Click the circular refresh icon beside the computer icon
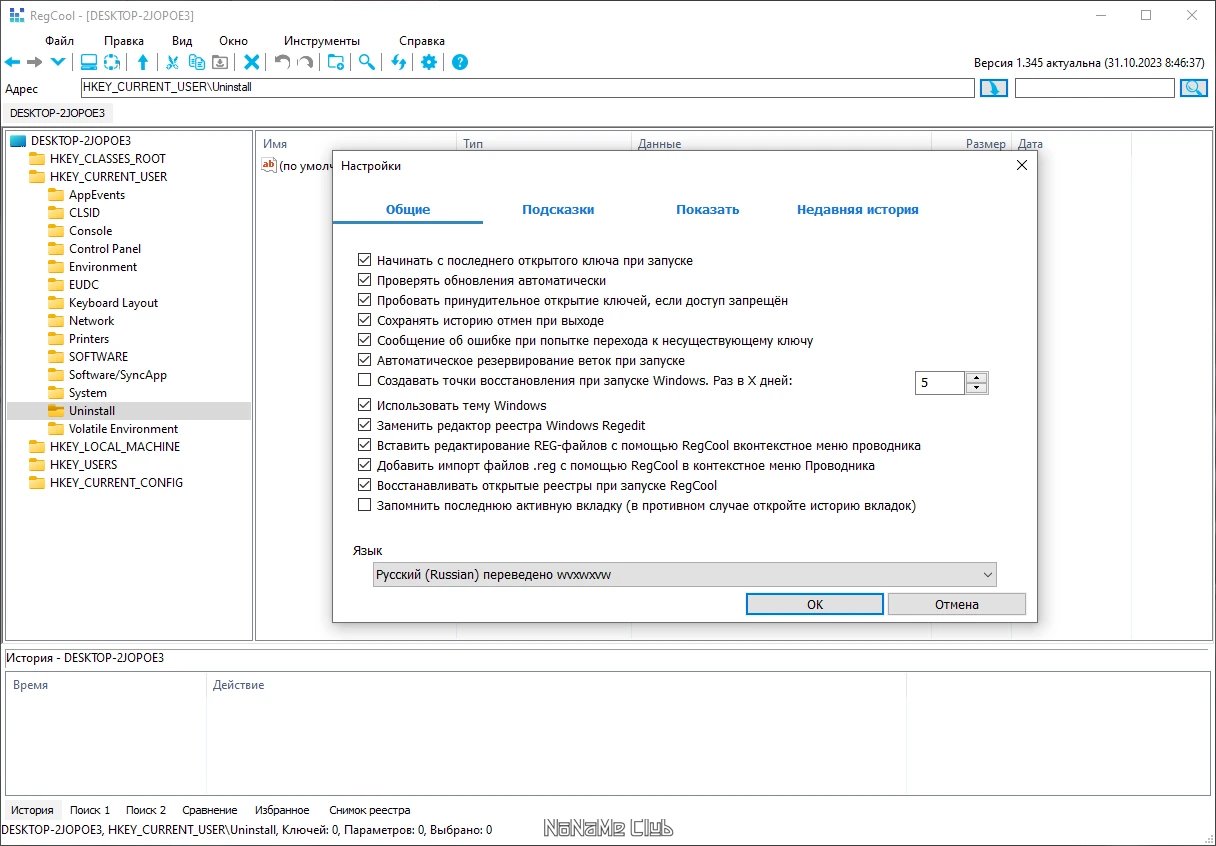 pos(112,62)
